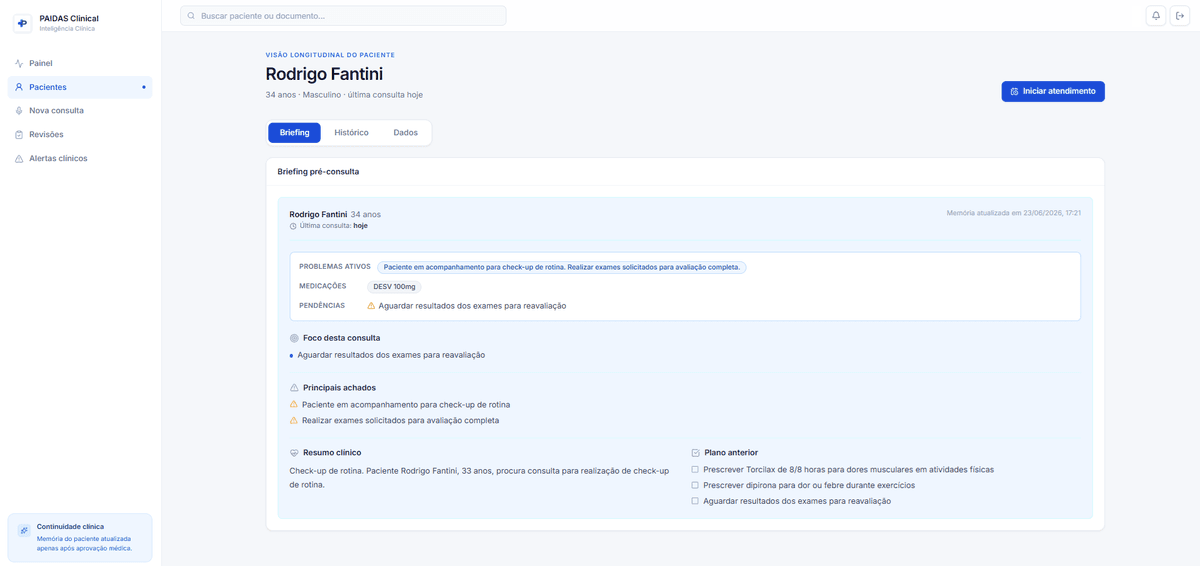Click the PENDÊNCIAS label
1200x566 pixels.
(x=322, y=305)
